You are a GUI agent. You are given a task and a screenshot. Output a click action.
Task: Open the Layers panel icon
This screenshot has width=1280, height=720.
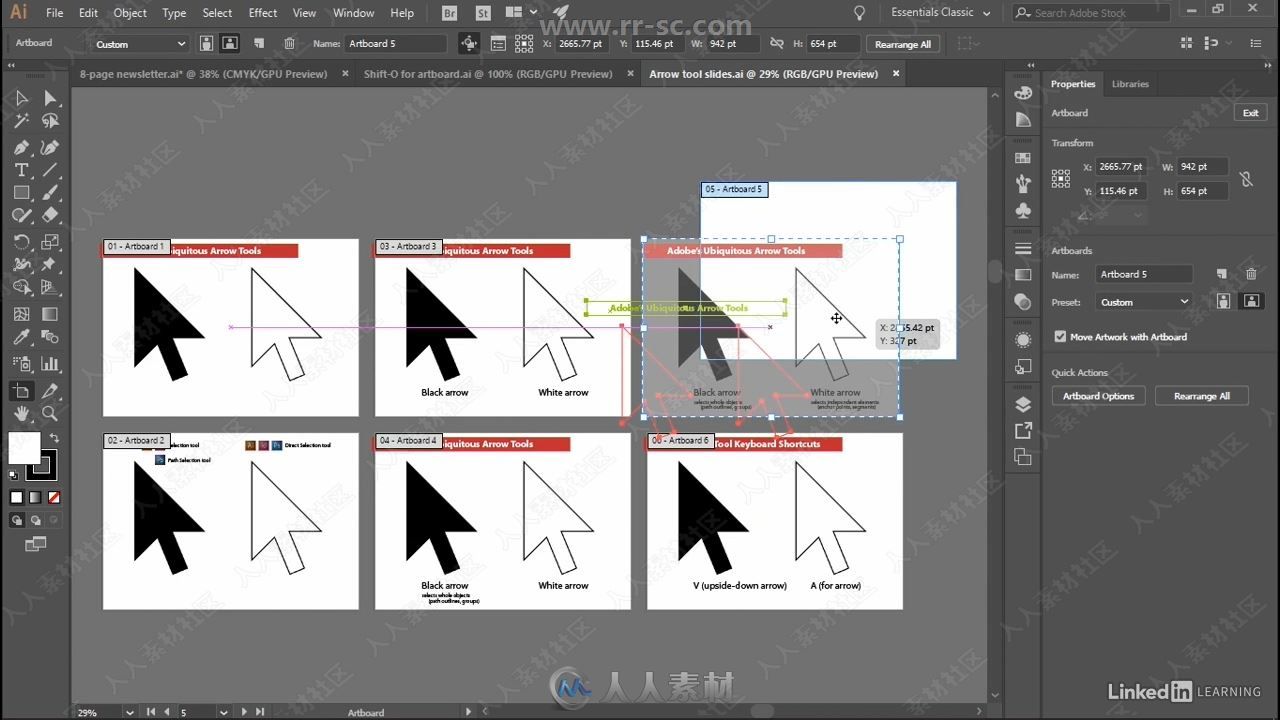1023,405
